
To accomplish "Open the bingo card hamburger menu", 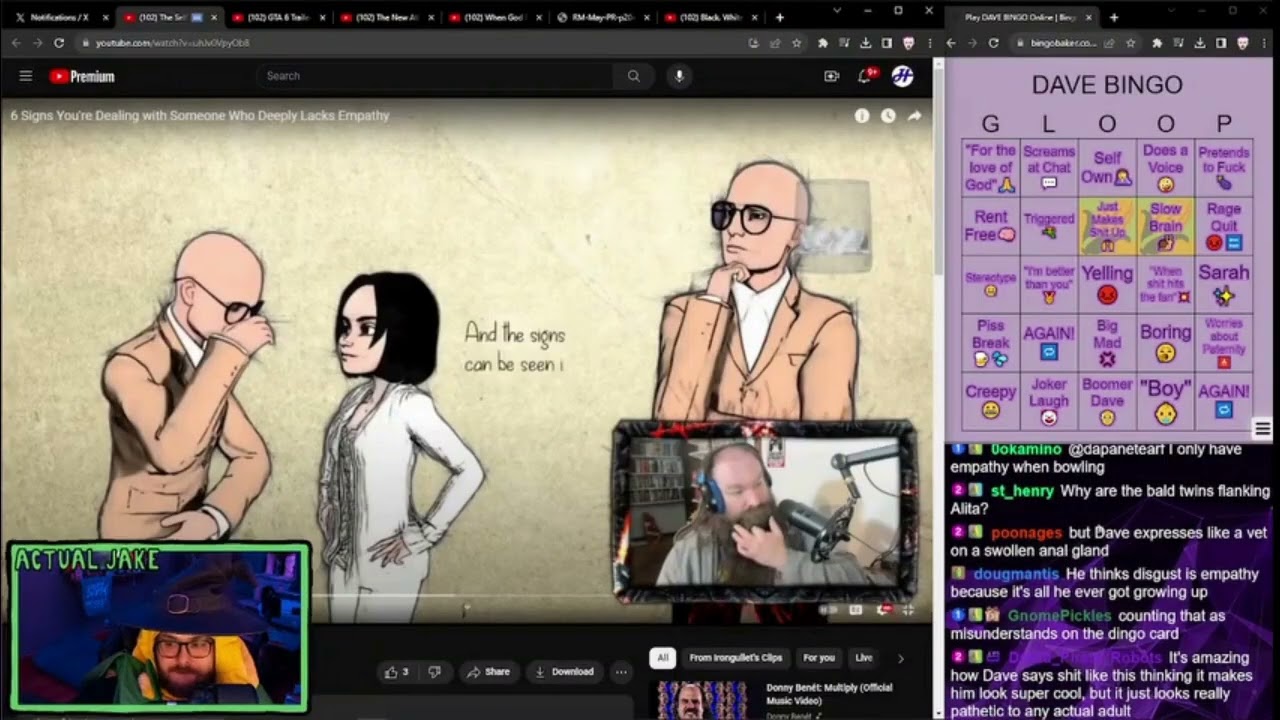I will pyautogui.click(x=1263, y=429).
